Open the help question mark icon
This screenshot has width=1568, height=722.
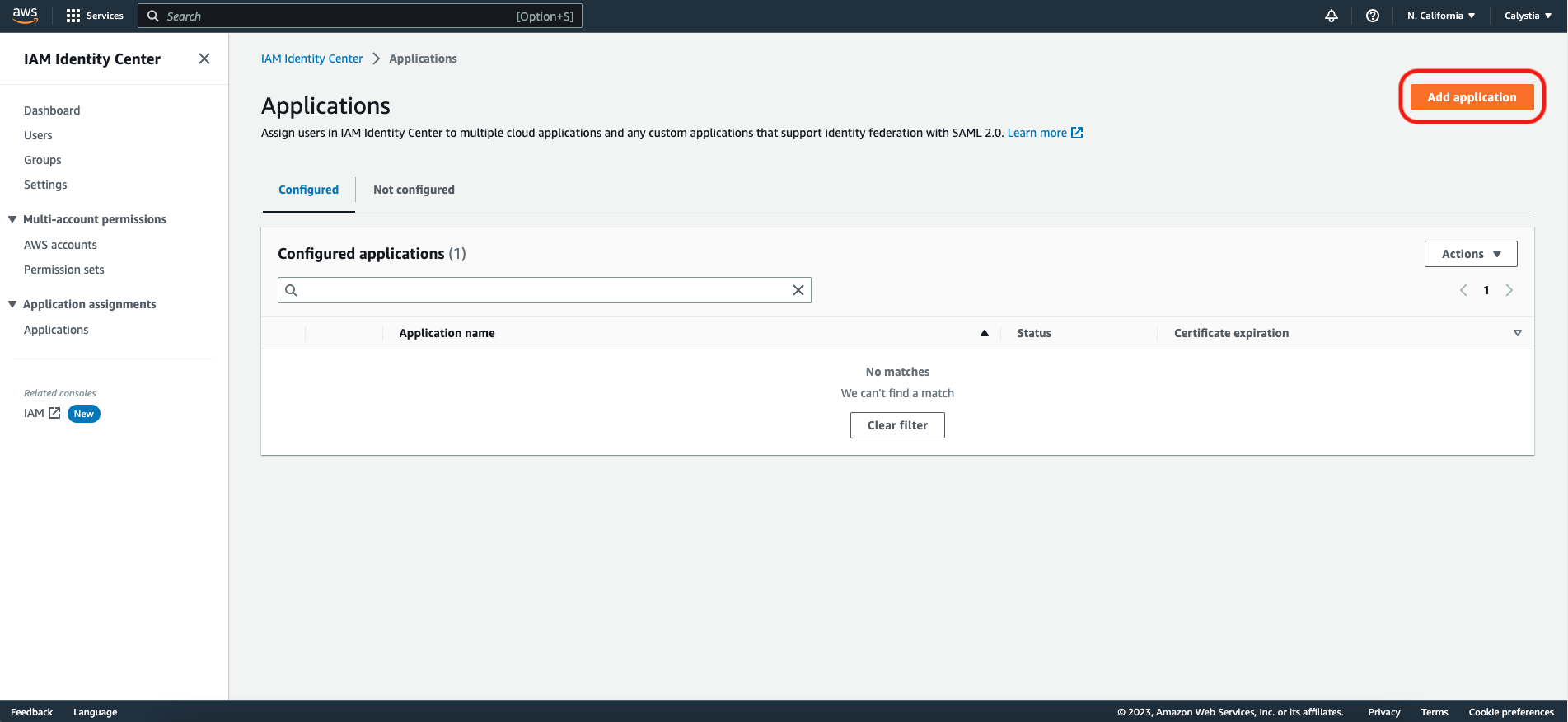point(1372,16)
